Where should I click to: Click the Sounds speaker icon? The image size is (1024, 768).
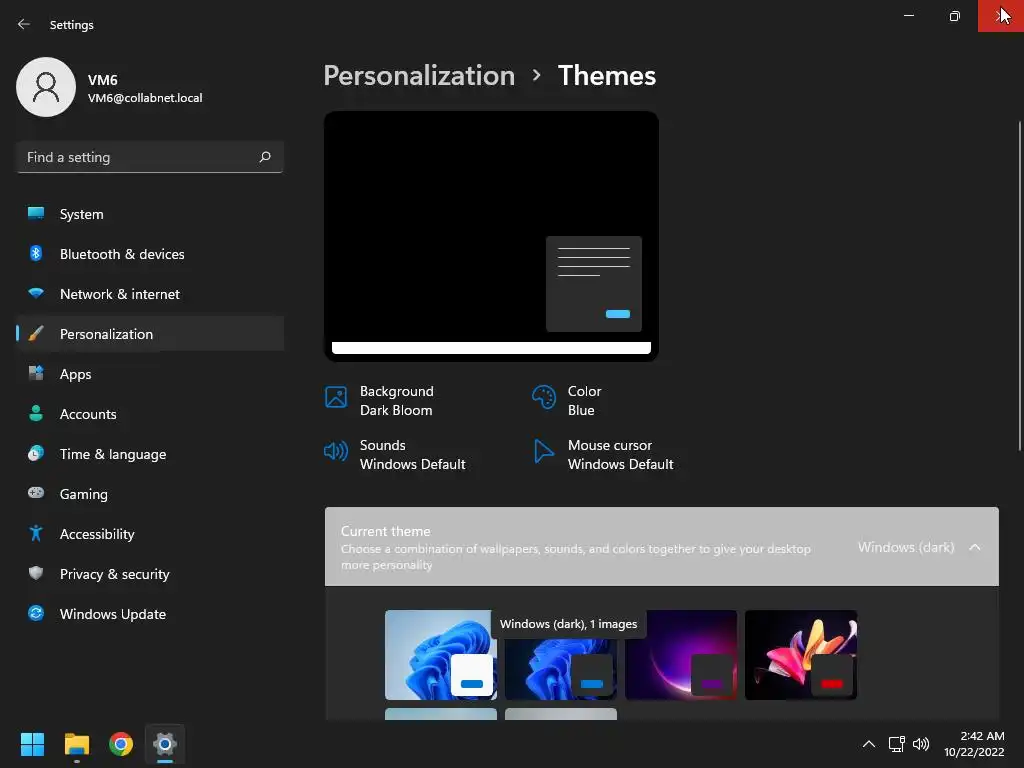pos(336,451)
